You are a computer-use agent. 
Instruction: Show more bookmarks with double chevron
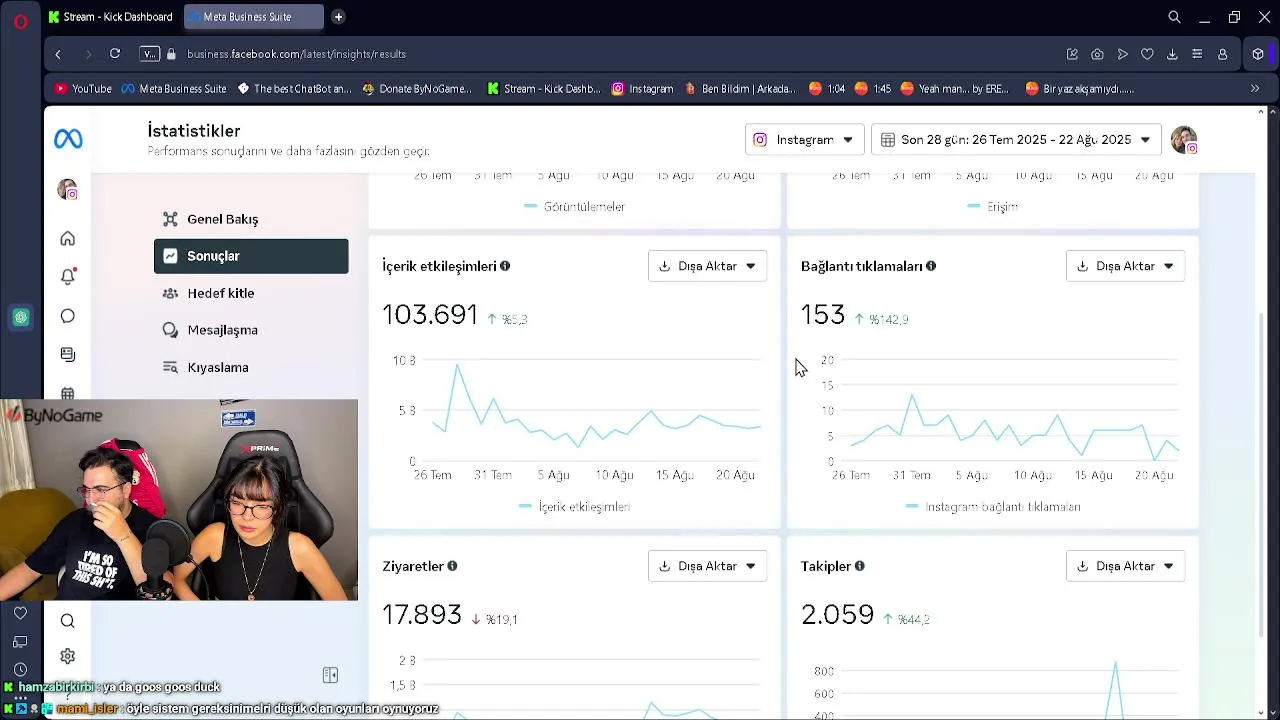click(x=1255, y=89)
